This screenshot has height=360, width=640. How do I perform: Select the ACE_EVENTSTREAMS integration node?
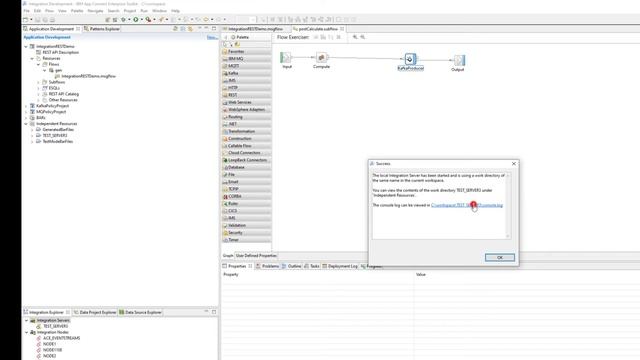(x=58, y=338)
